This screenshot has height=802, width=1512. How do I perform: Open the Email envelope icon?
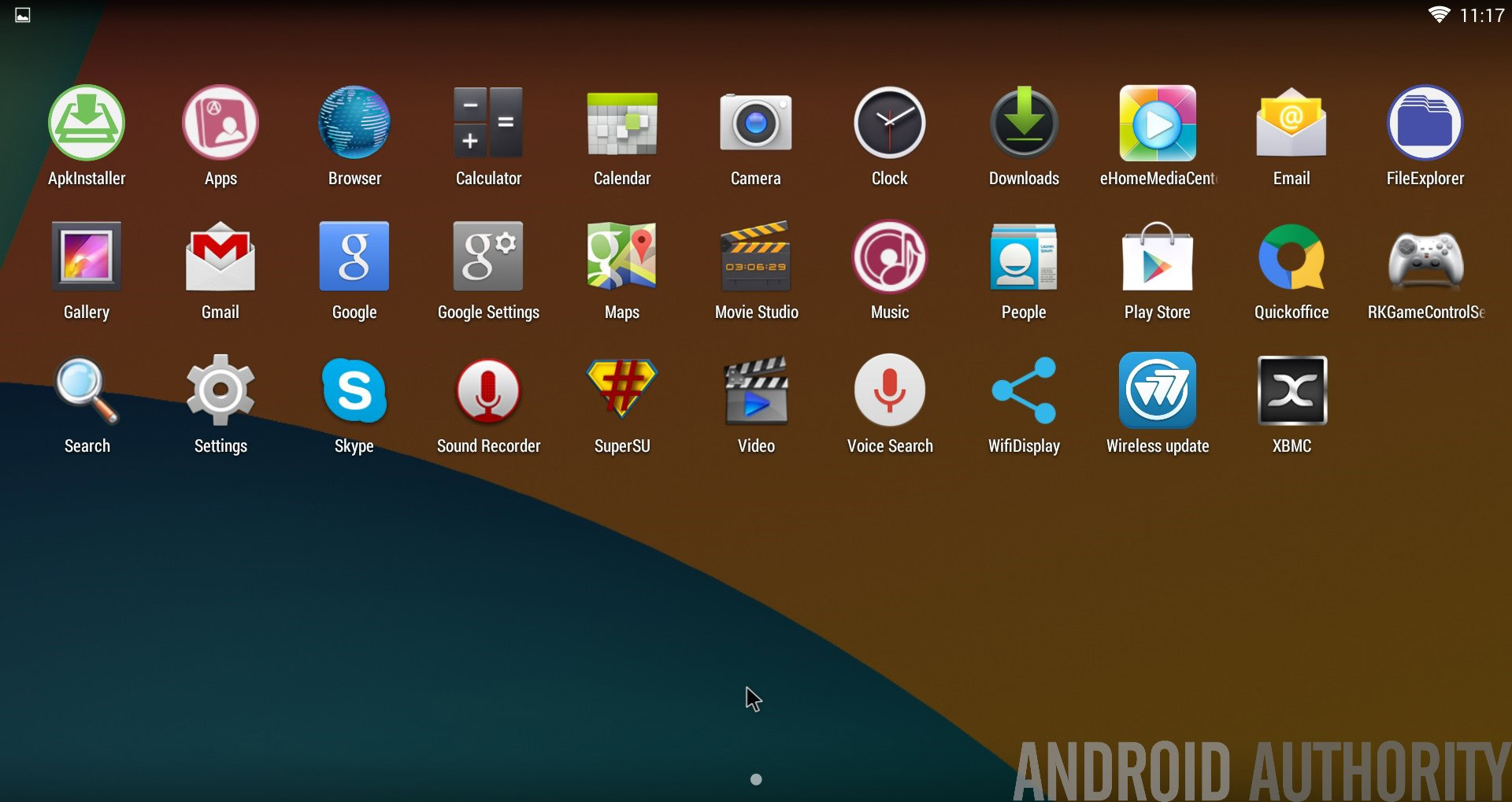point(1291,123)
